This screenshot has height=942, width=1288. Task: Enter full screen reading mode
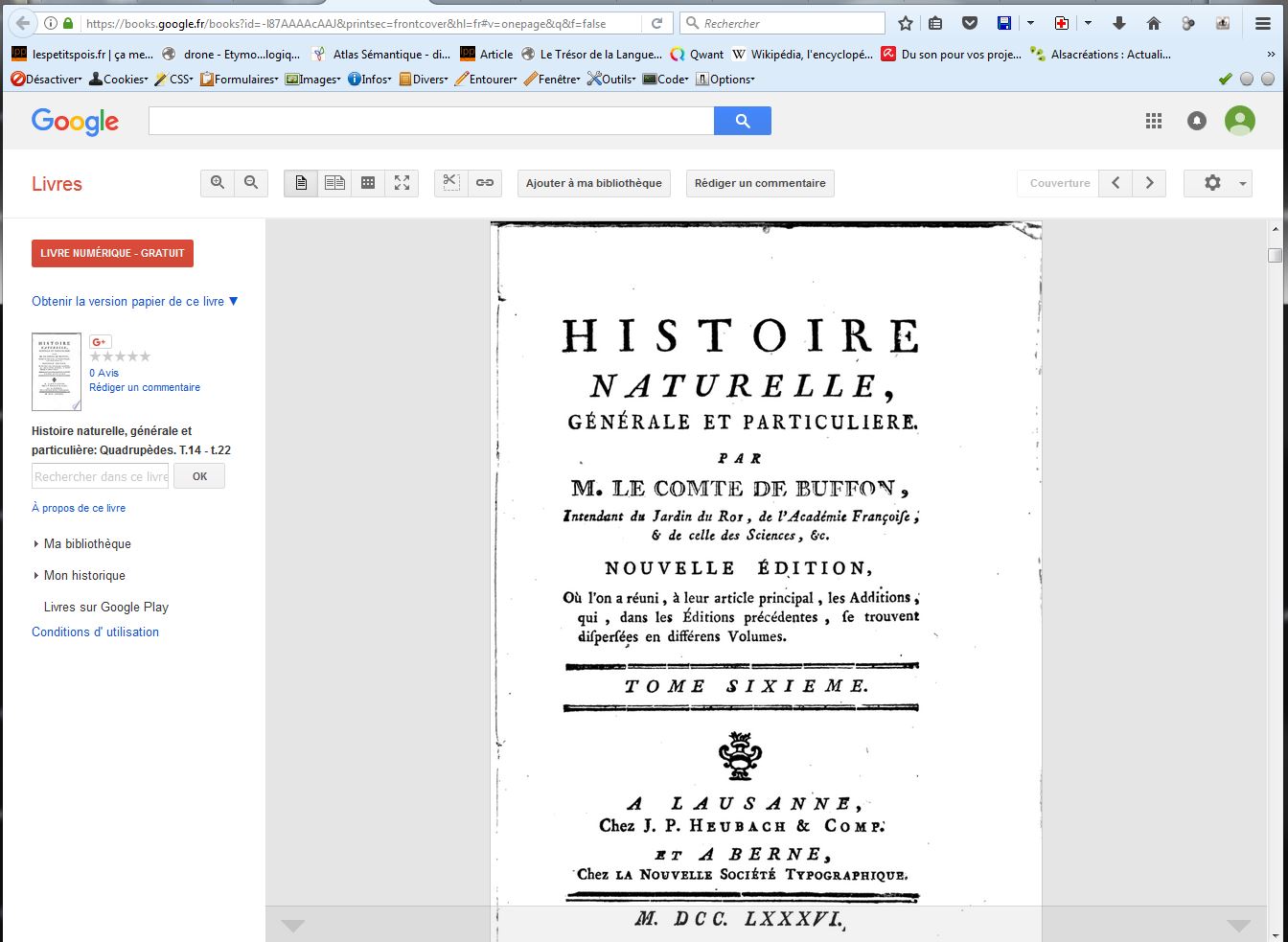pos(402,183)
